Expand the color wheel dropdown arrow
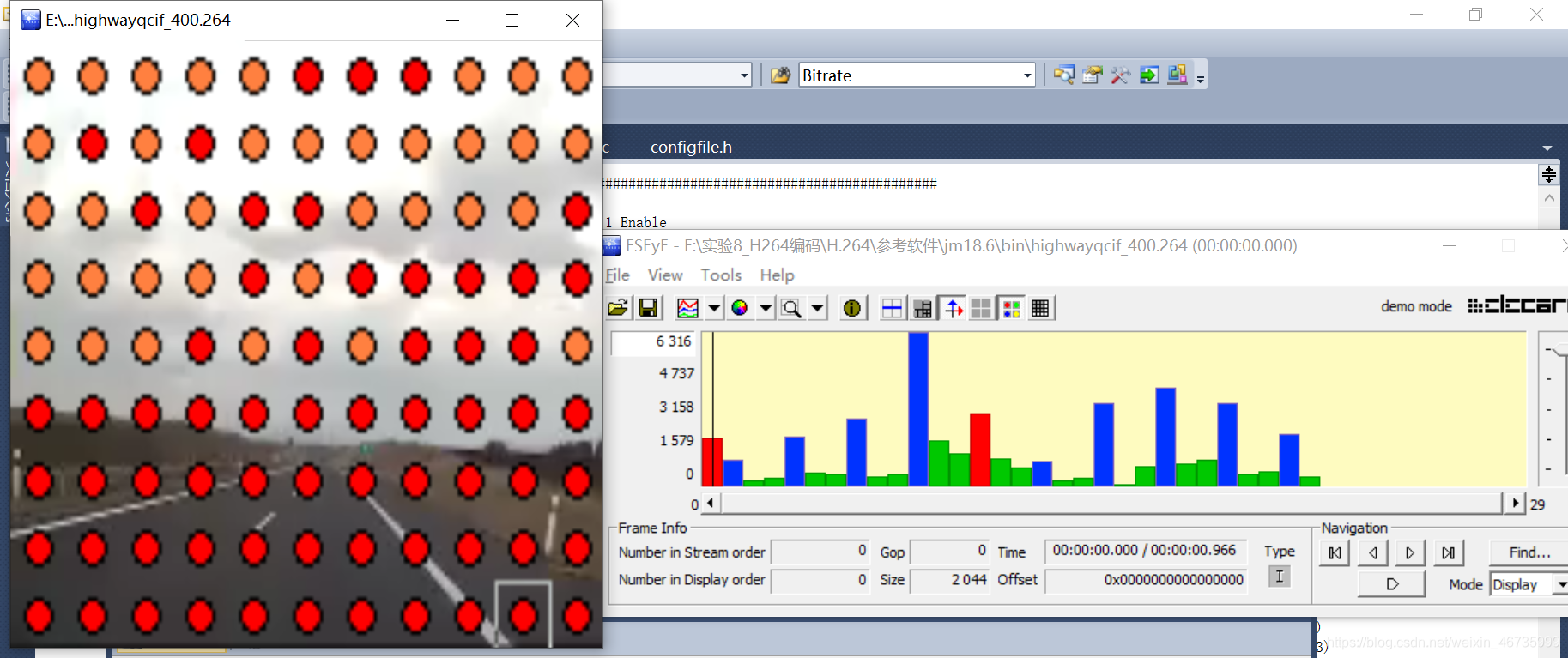Image resolution: width=1568 pixels, height=658 pixels. pyautogui.click(x=766, y=308)
